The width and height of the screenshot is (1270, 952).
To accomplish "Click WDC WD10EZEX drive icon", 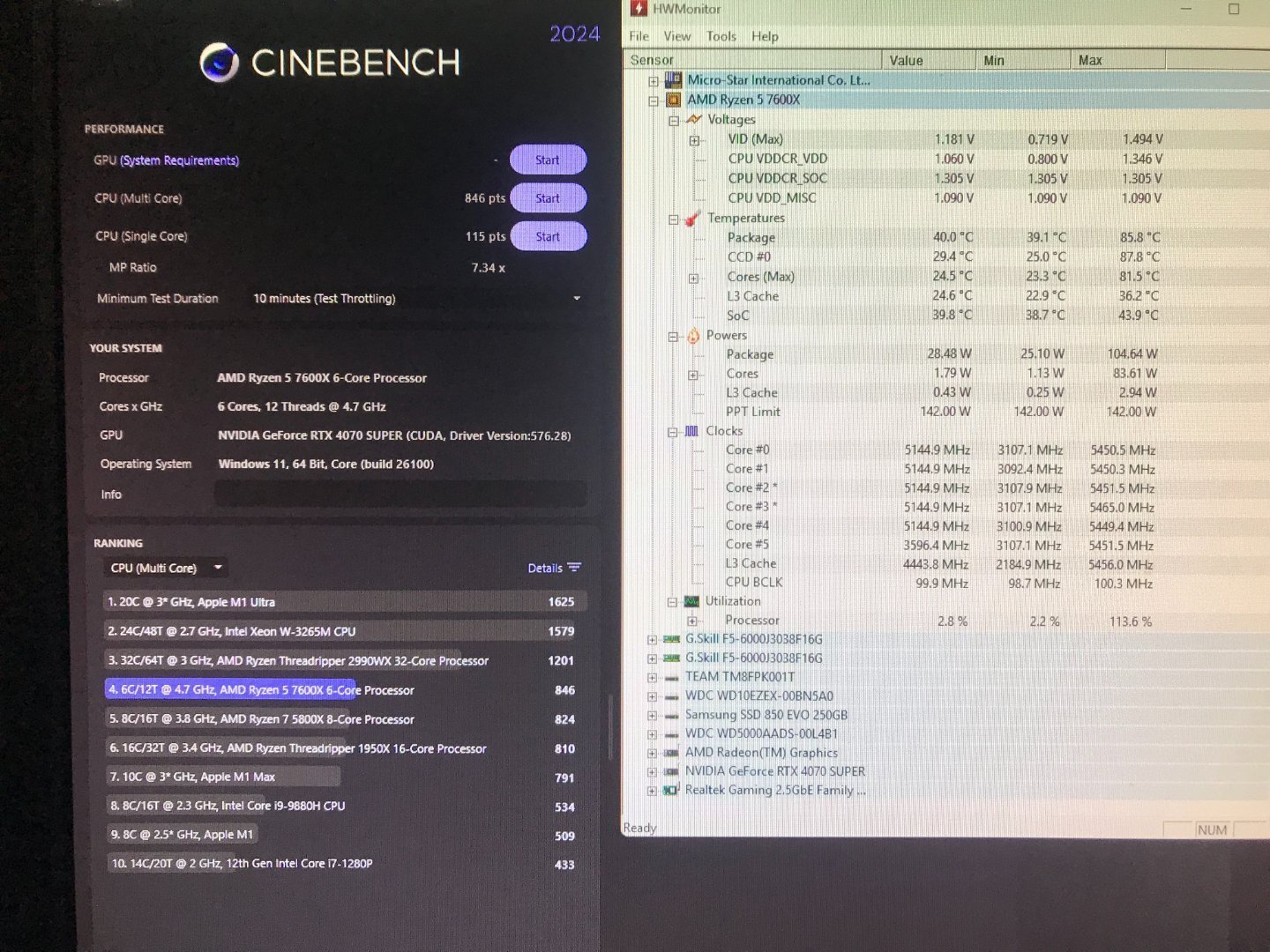I will [x=672, y=696].
